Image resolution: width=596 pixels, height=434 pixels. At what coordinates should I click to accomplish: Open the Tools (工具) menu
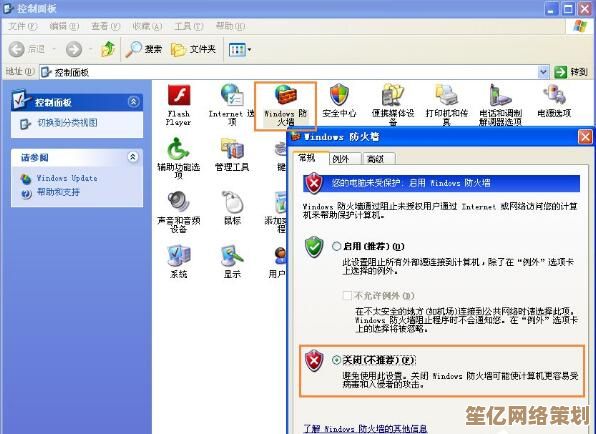189,26
